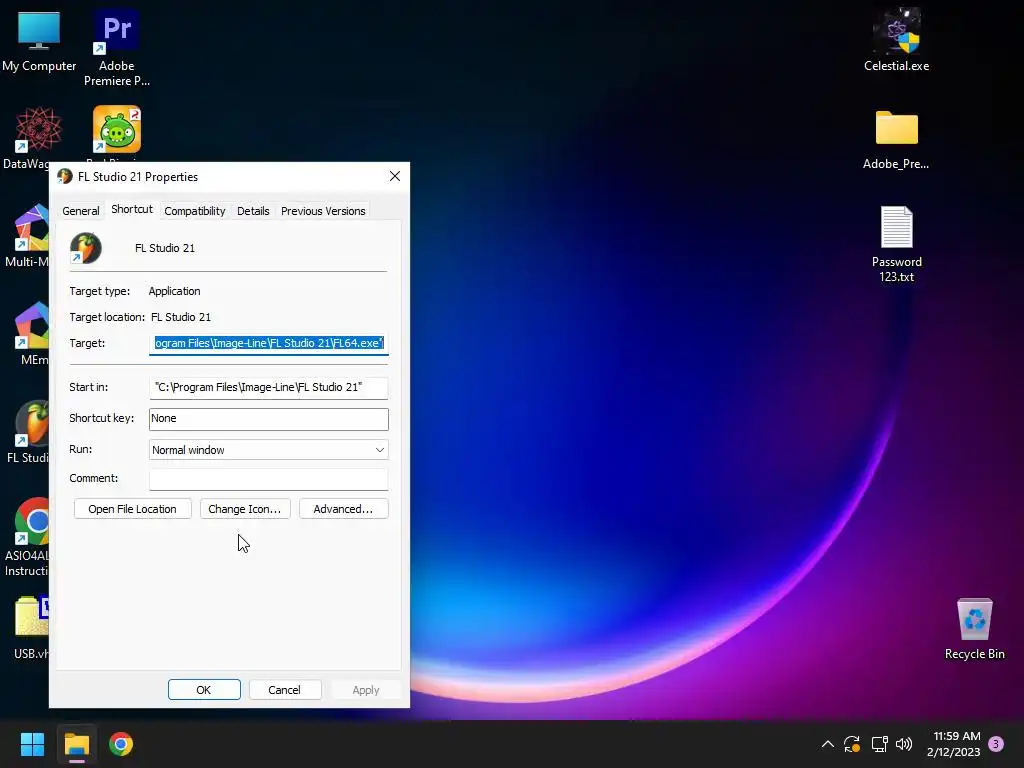Screen dimensions: 1024x768
Task: Select the DataWag desktop shortcut icon
Action: (39, 129)
